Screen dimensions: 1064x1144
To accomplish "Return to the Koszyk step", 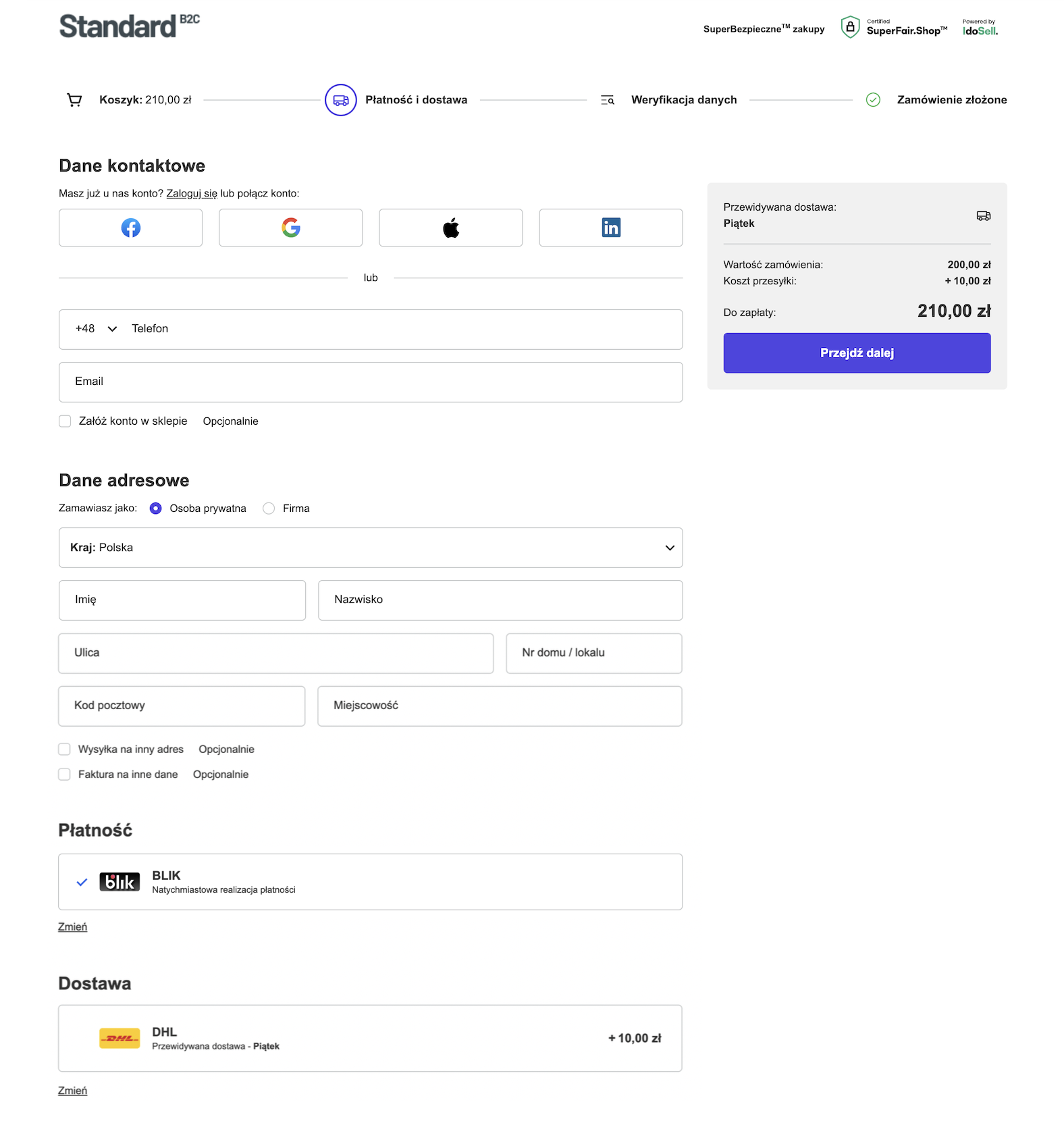I will tap(145, 100).
